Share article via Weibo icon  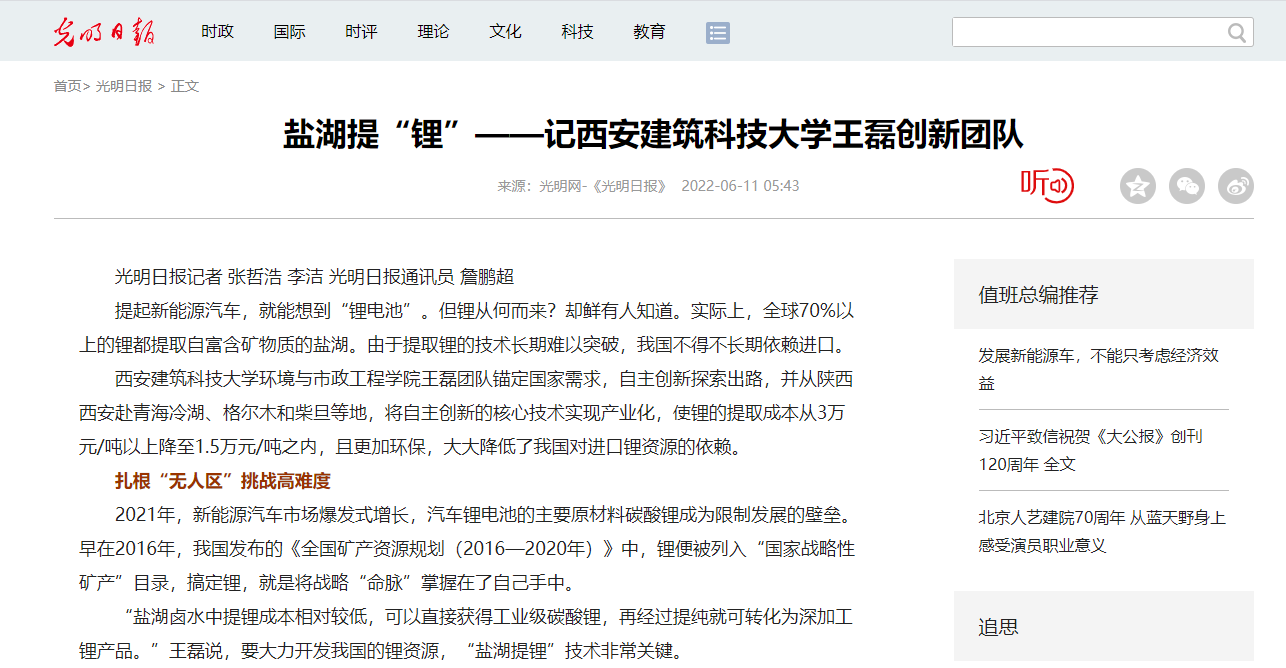point(1236,186)
